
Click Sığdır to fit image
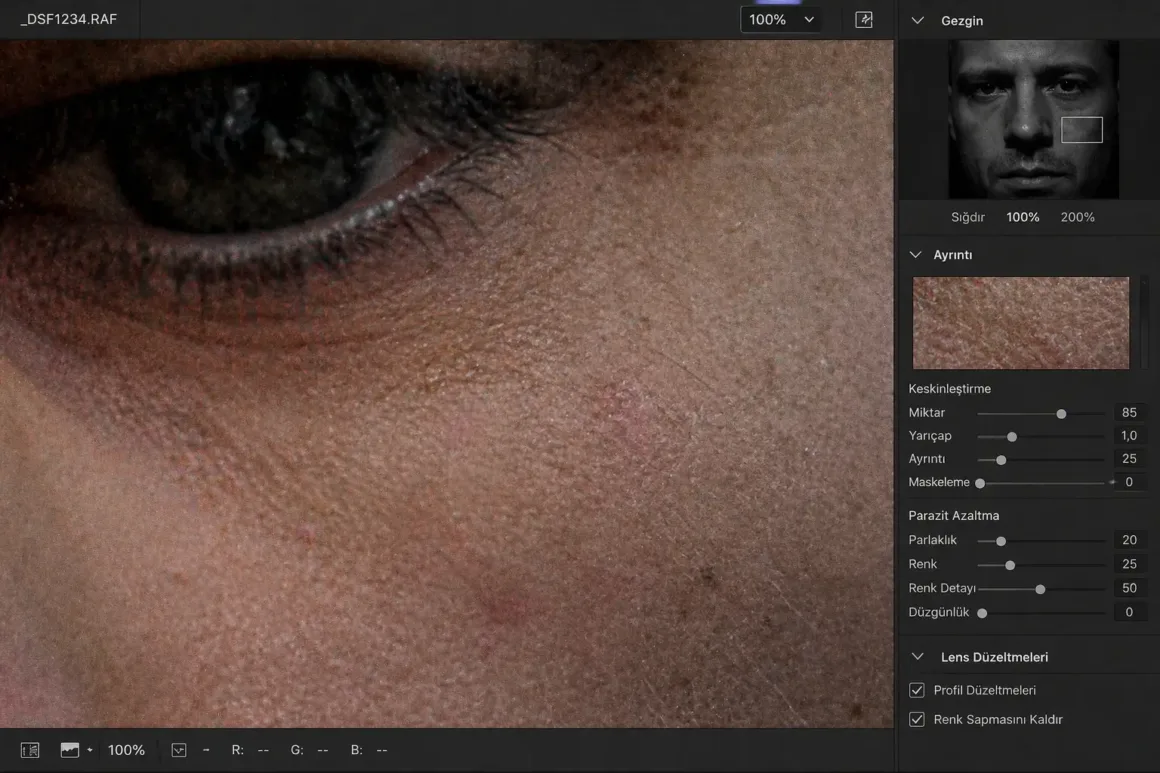967,217
